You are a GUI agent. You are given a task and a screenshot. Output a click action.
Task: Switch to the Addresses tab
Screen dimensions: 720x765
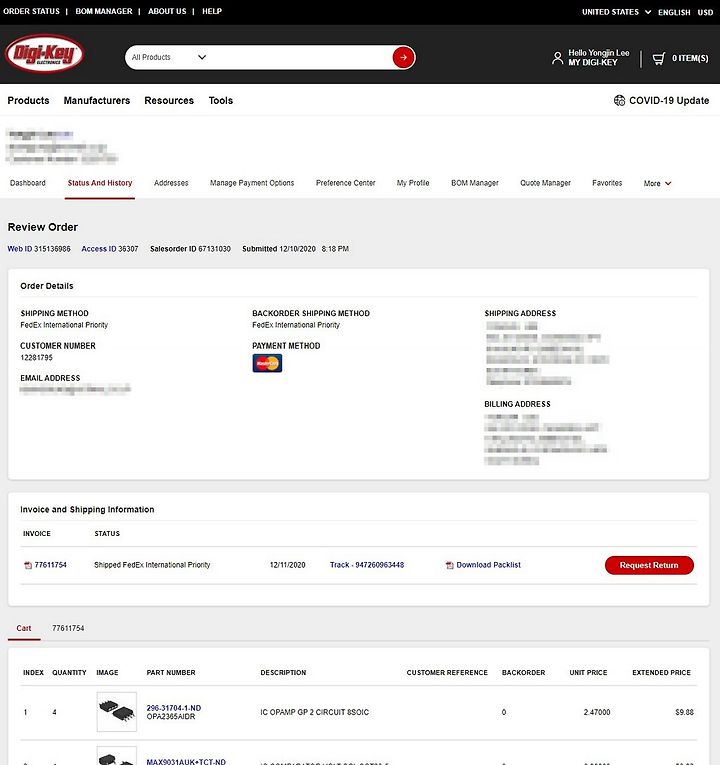[x=171, y=183]
